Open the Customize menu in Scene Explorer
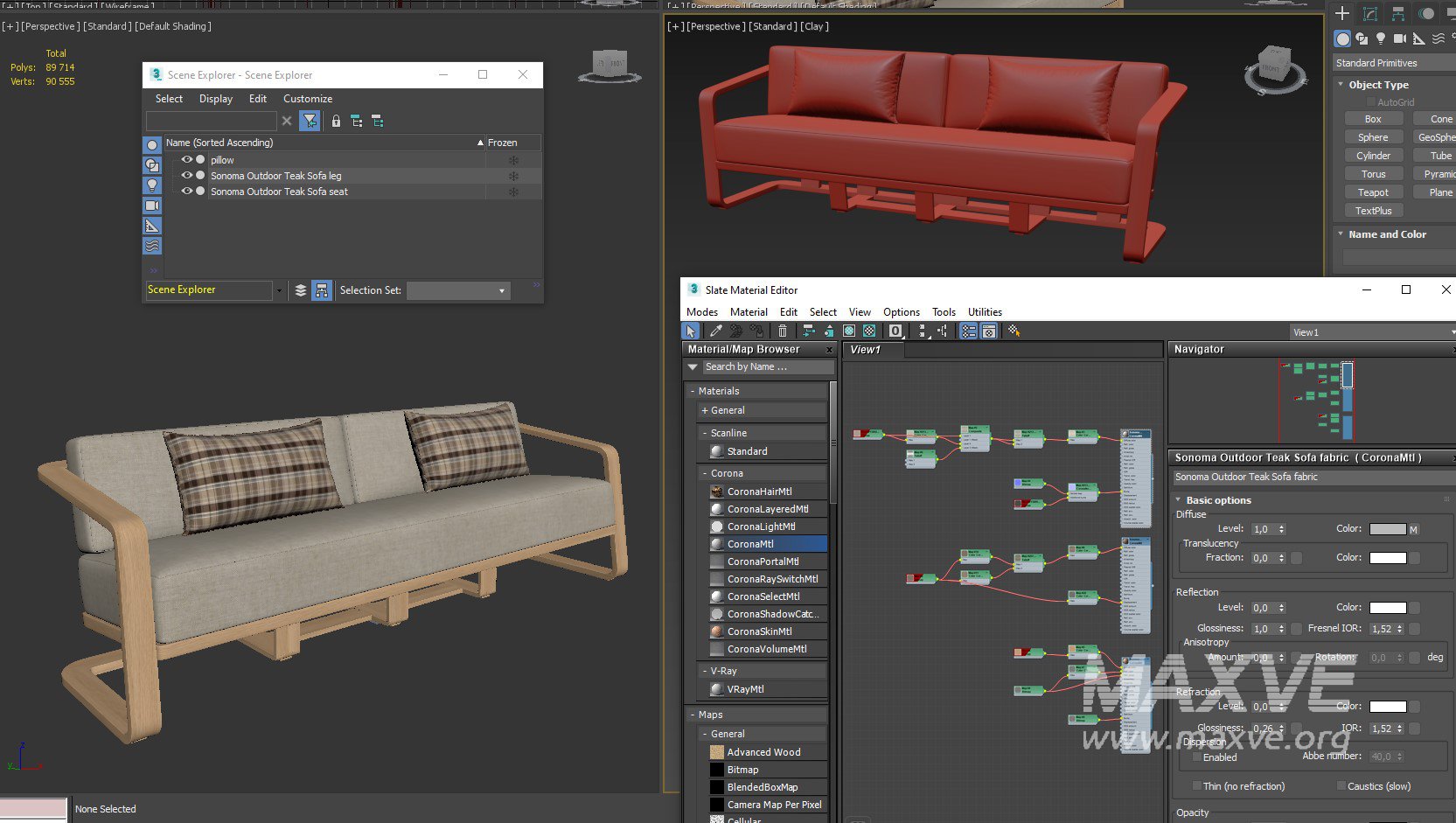The width and height of the screenshot is (1456, 823). coord(307,99)
